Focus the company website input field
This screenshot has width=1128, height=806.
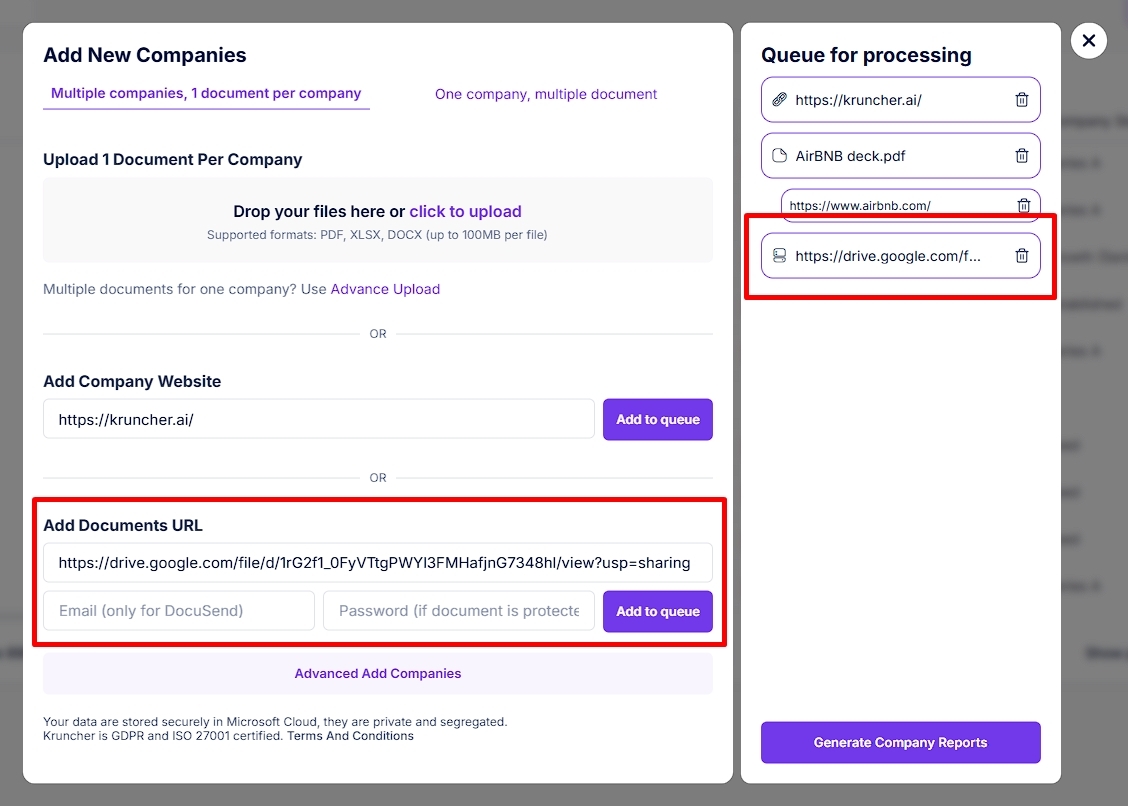[x=319, y=419]
